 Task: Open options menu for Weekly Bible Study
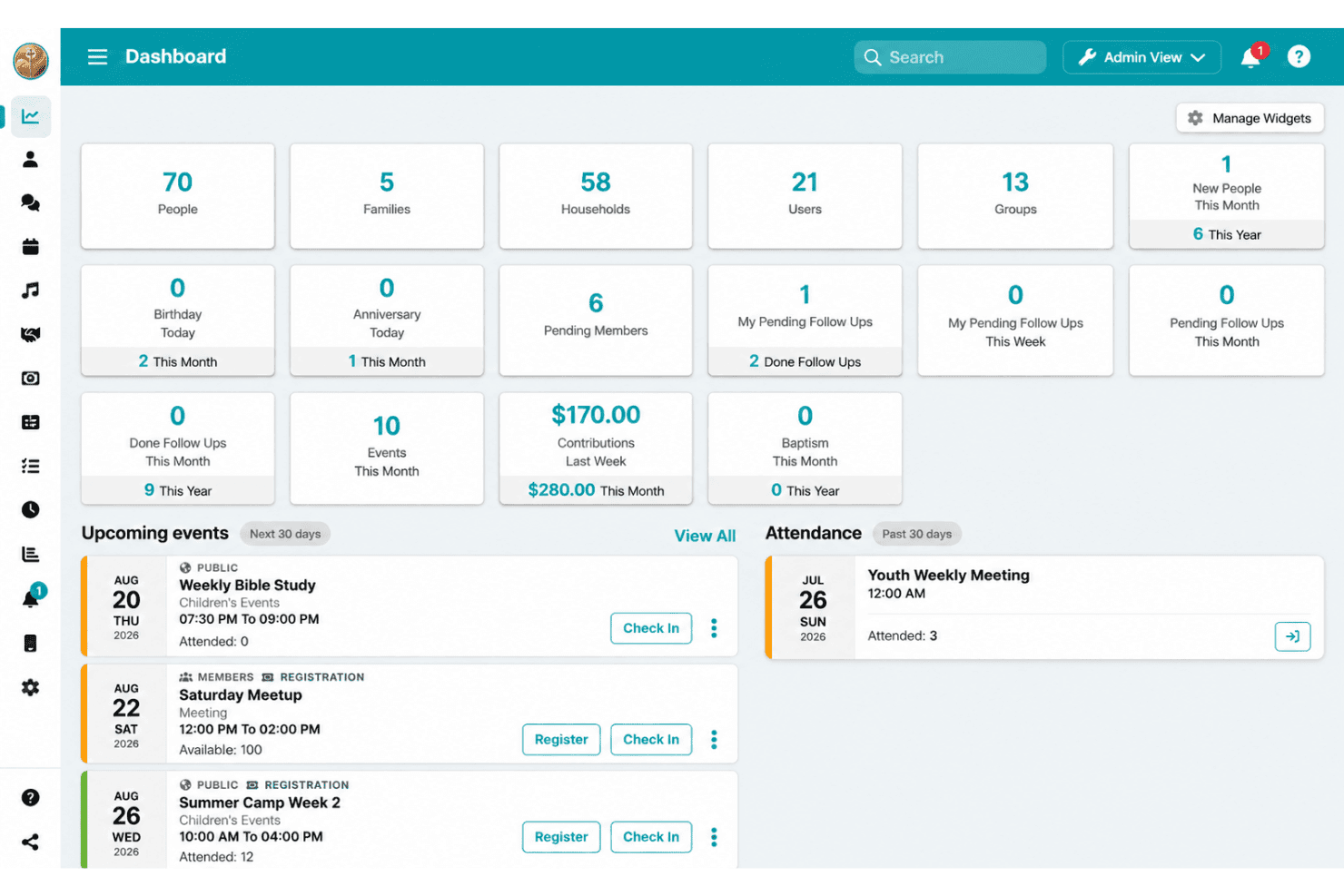[714, 628]
